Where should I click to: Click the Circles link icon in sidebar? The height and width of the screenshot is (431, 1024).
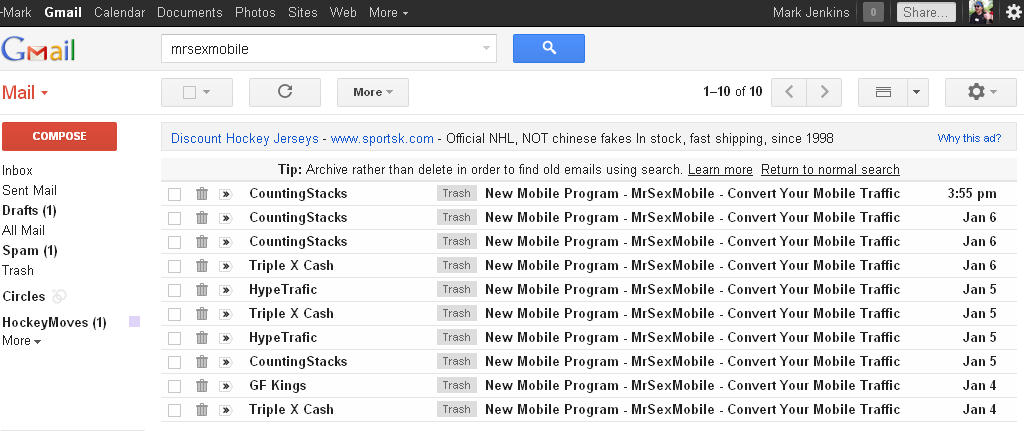59,296
